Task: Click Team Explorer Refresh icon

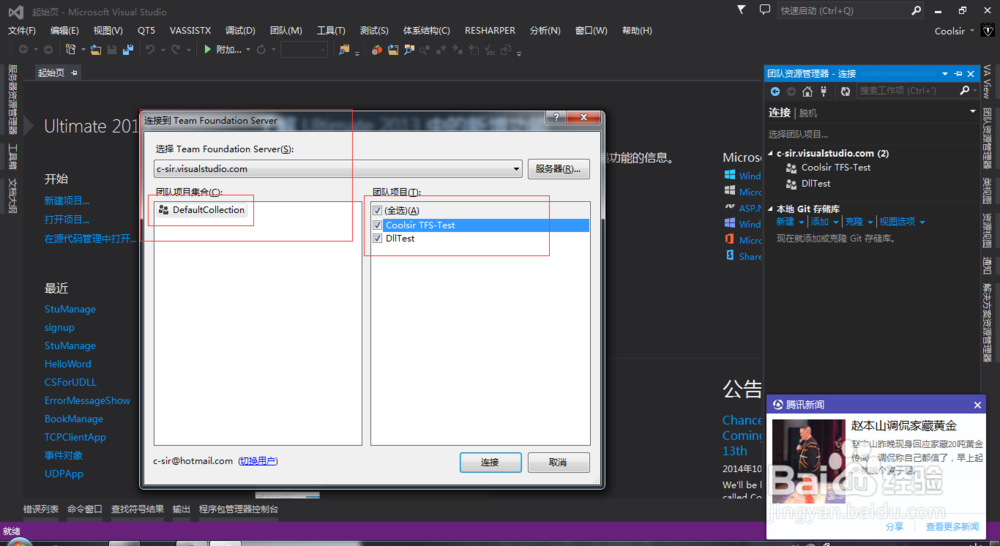Action: point(845,91)
